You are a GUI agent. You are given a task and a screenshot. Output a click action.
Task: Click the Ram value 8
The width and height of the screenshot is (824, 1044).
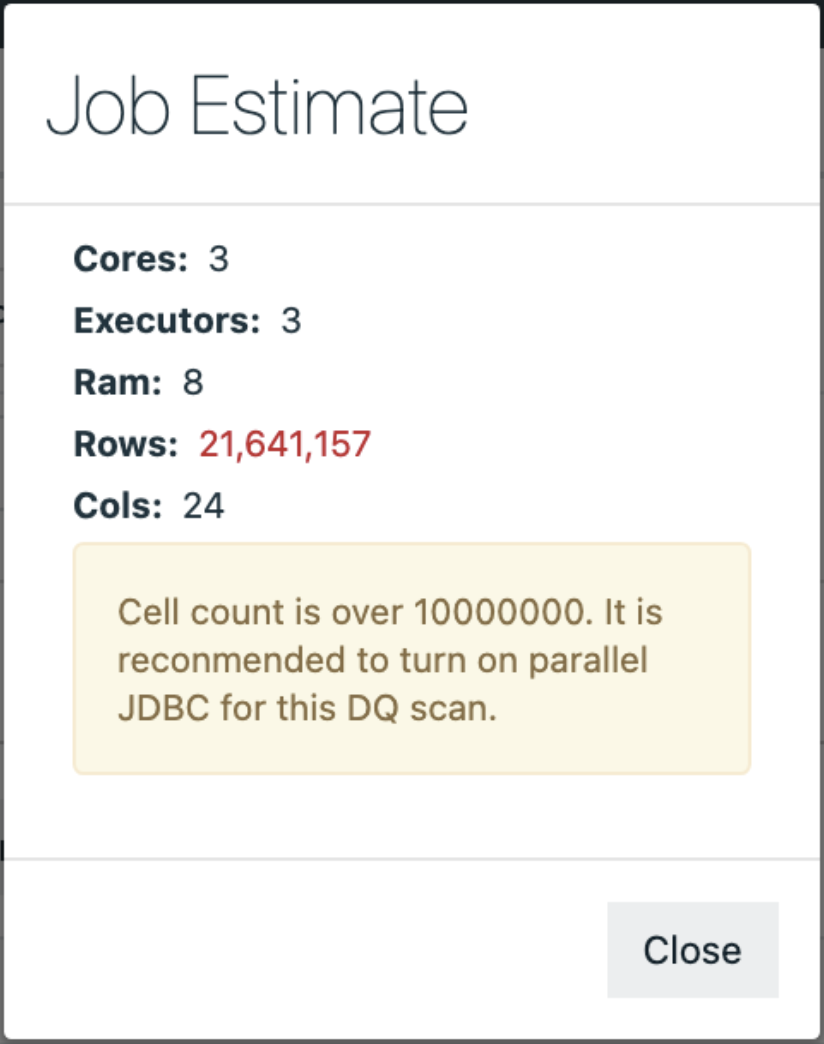coord(193,382)
